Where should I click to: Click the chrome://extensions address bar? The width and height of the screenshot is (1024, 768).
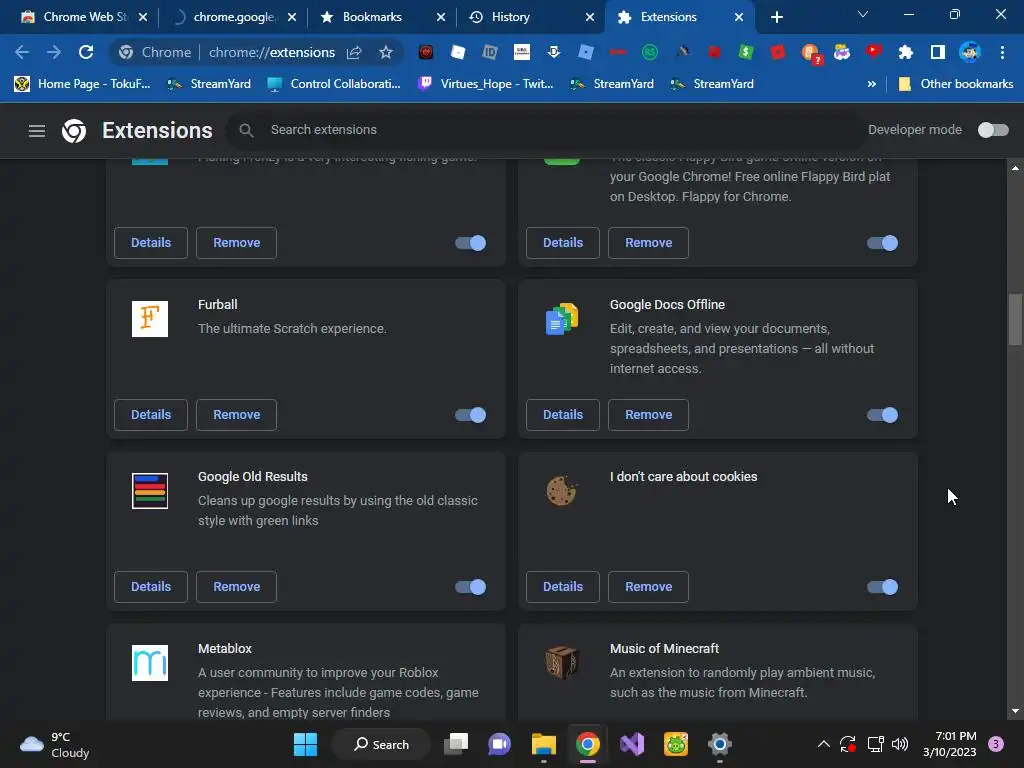pyautogui.click(x=271, y=52)
